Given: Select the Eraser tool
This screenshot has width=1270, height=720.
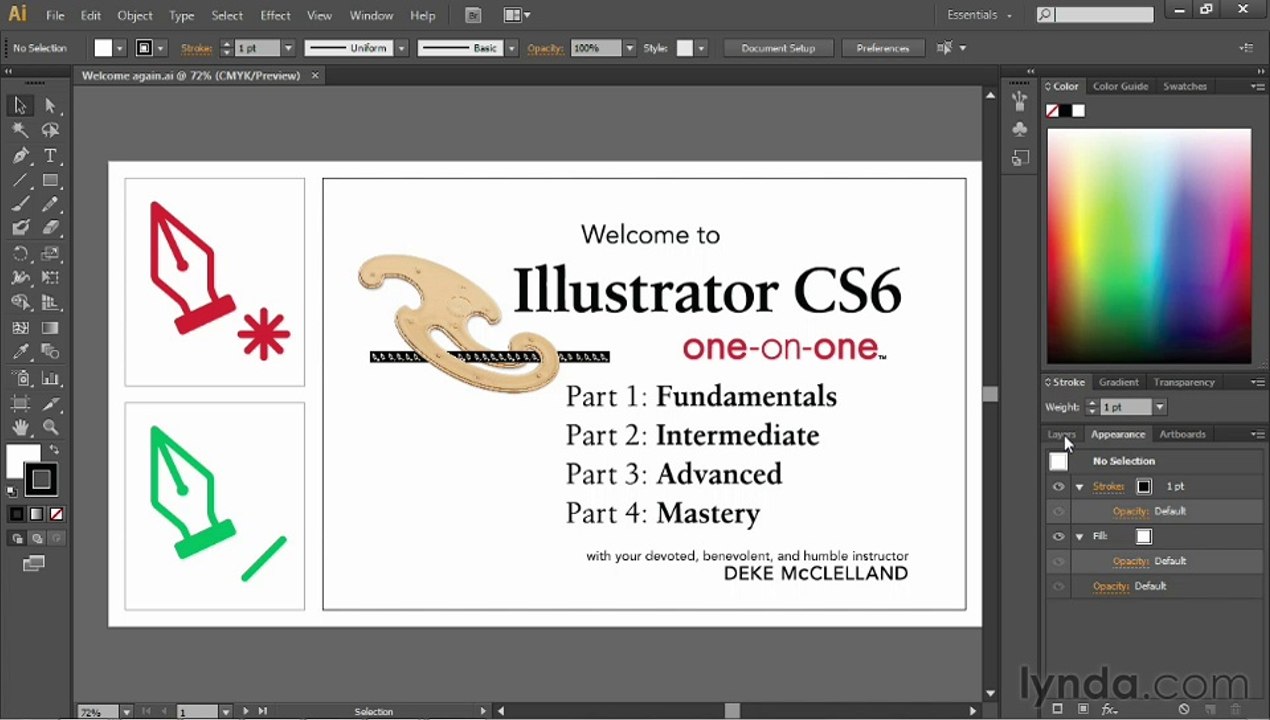Looking at the screenshot, I should tap(50, 228).
